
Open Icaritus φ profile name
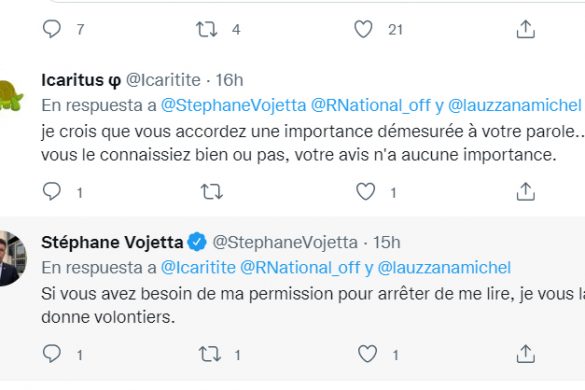tap(81, 80)
